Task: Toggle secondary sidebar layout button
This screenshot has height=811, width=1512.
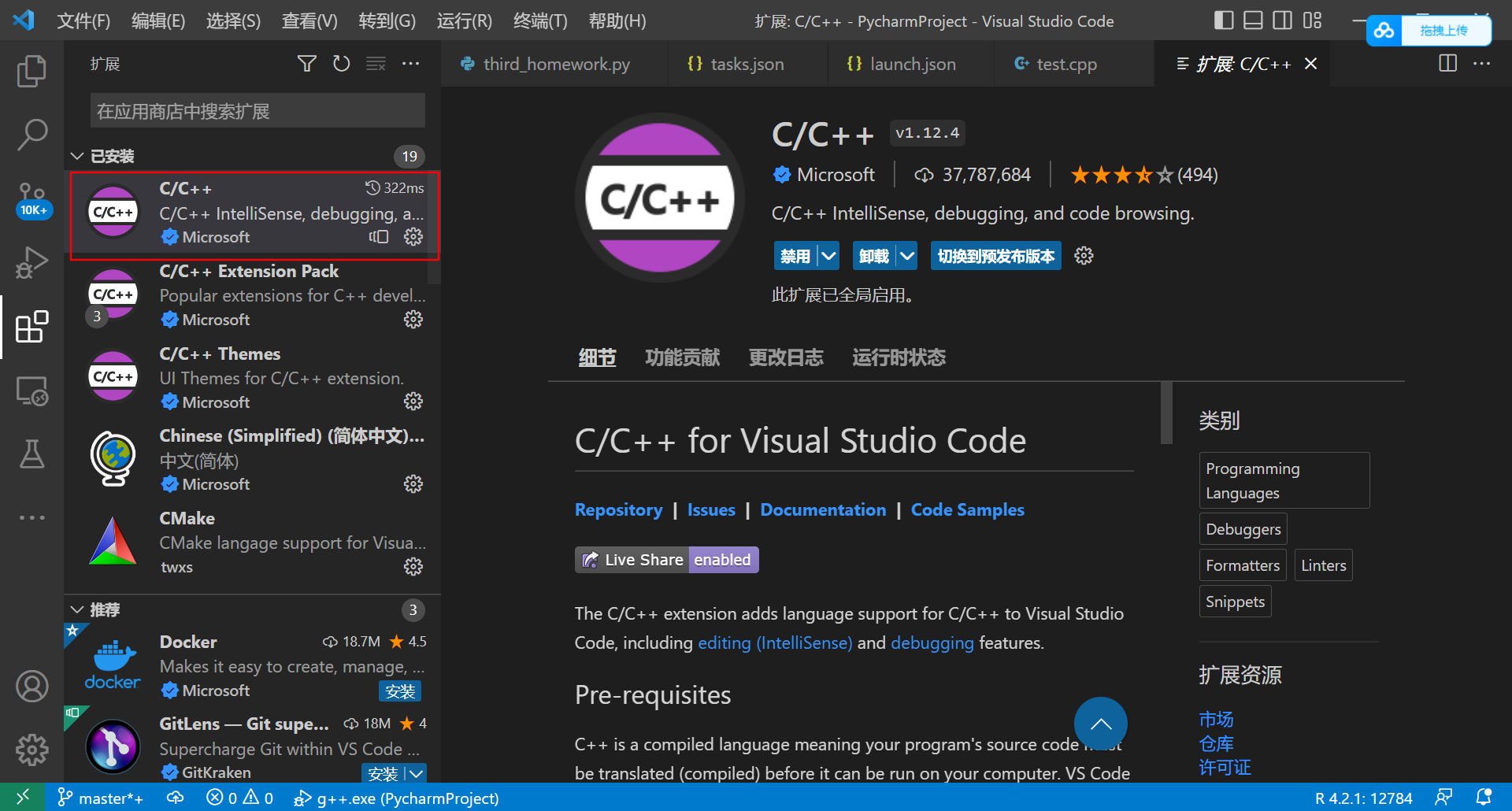Action: (x=1283, y=20)
